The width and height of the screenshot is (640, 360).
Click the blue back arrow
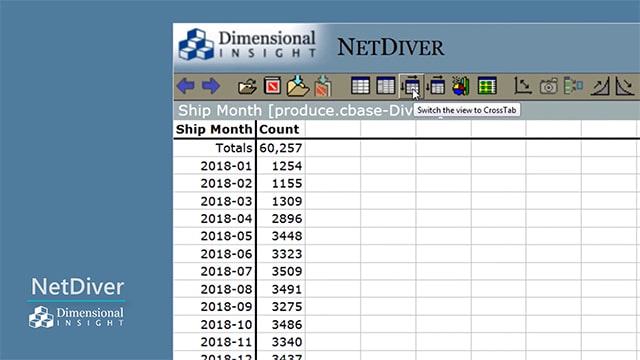pos(186,86)
